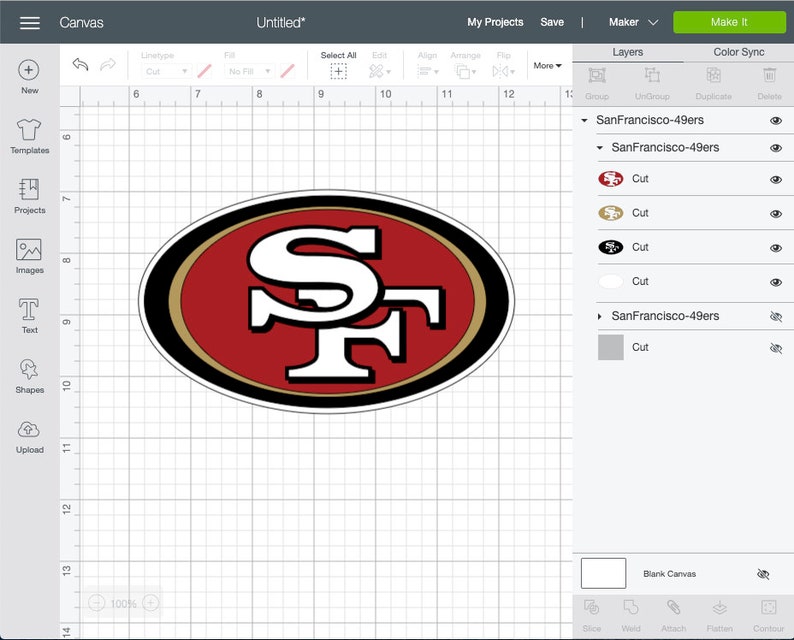Viewport: 794px width, 640px height.
Task: Open the Linetype Cut dropdown
Action: click(x=166, y=71)
